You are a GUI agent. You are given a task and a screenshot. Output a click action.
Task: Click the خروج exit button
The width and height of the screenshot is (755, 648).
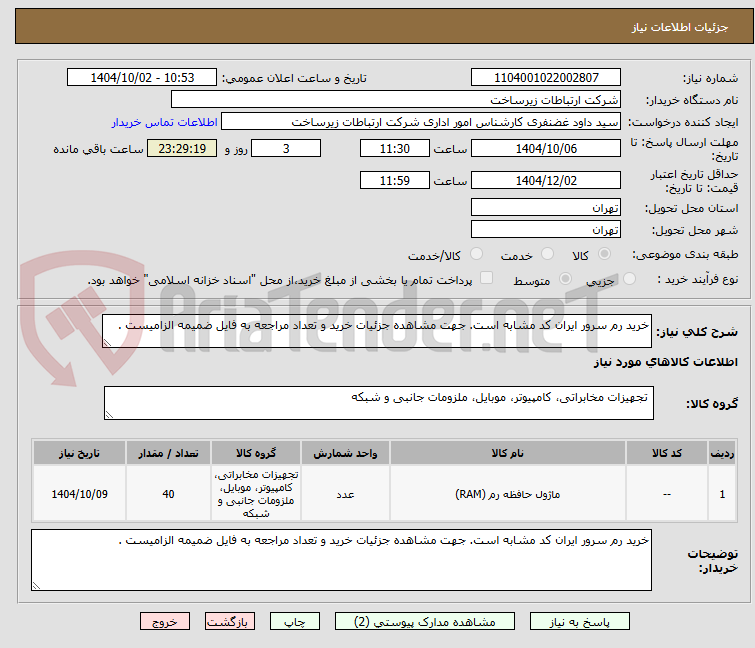[x=165, y=622]
